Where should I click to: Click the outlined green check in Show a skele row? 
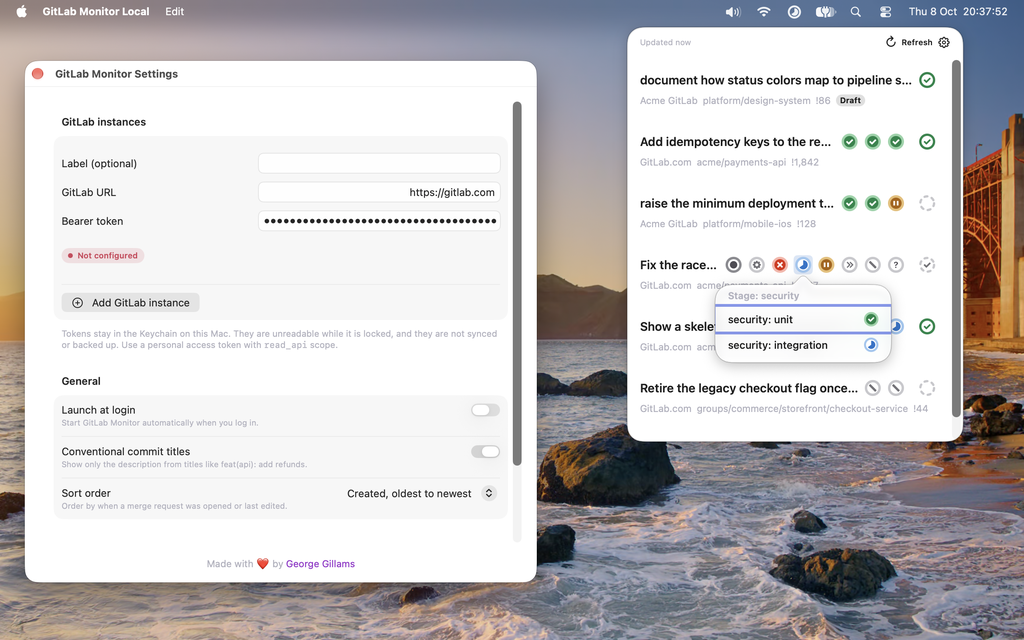tap(927, 327)
